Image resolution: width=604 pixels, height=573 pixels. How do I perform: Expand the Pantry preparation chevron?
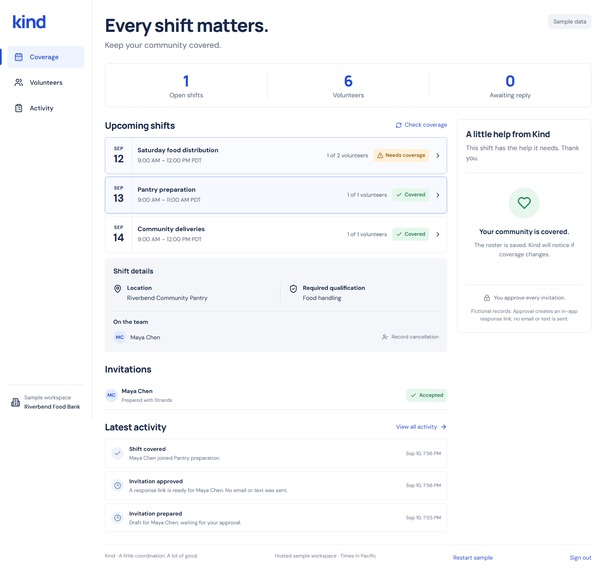coord(438,195)
